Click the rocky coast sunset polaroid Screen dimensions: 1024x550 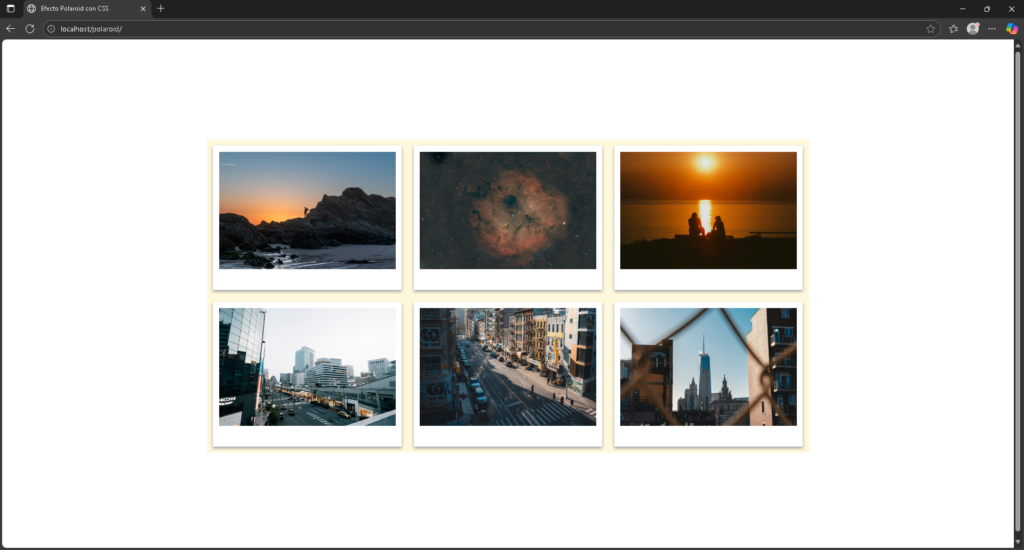click(307, 218)
